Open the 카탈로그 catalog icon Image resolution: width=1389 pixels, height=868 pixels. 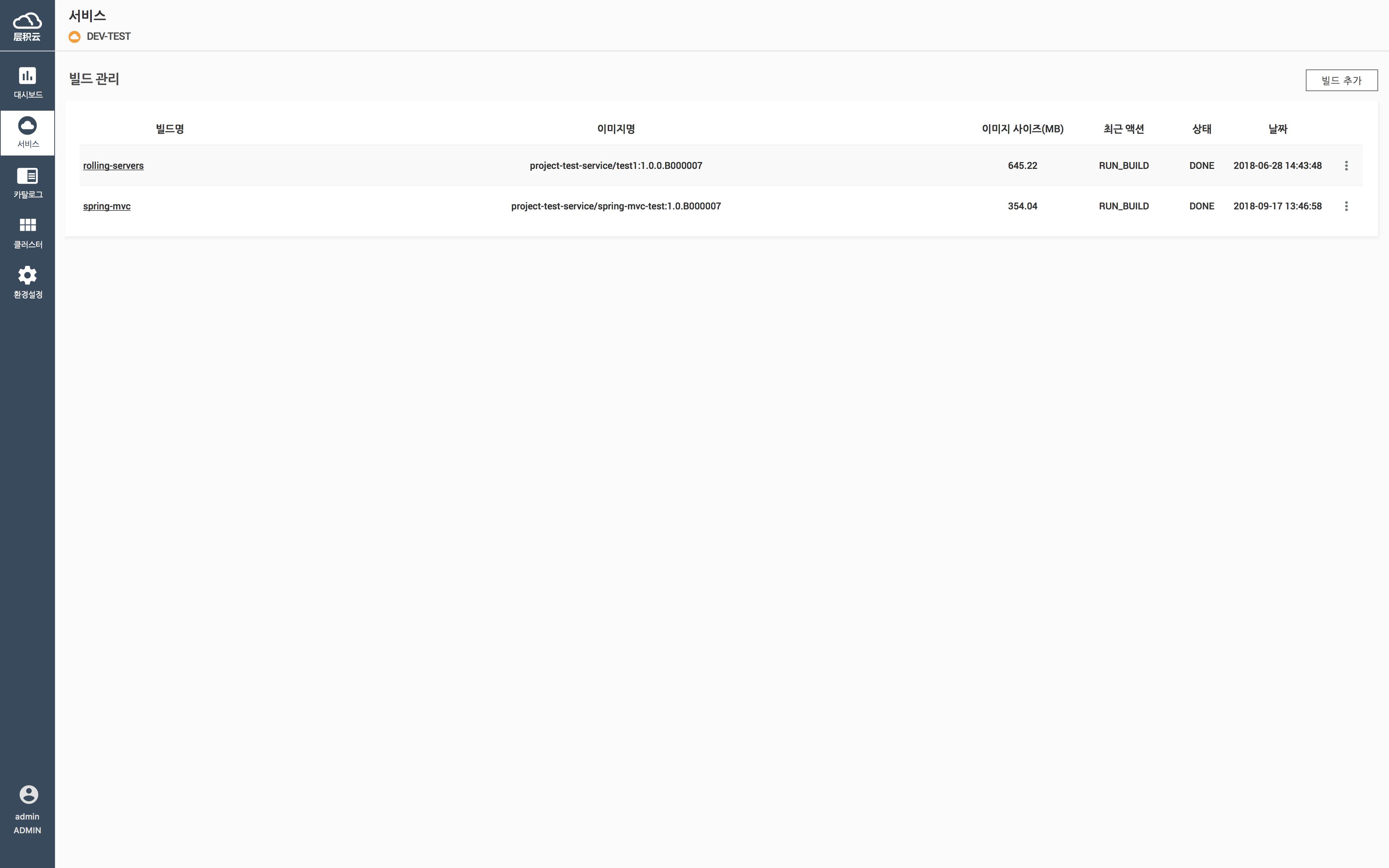point(27,176)
